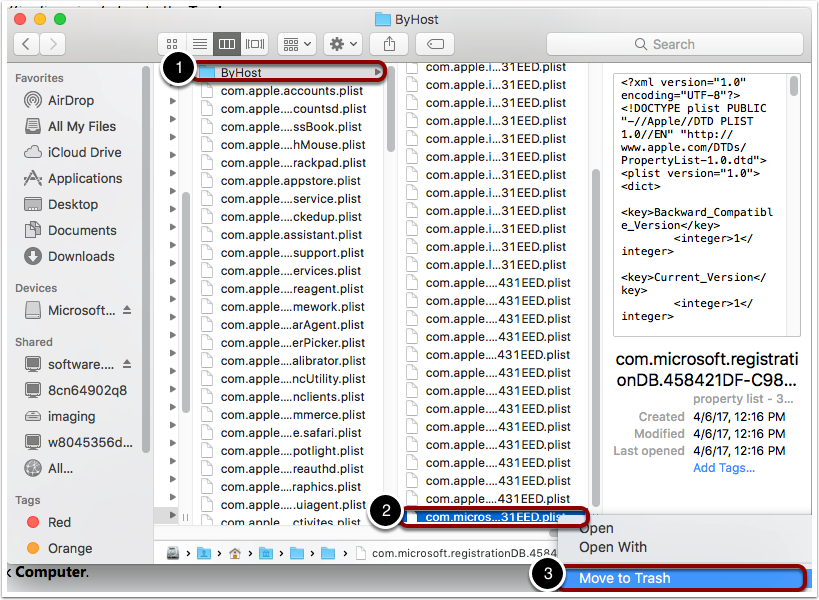Click the Share toolbar button
This screenshot has width=819, height=600.
389,44
